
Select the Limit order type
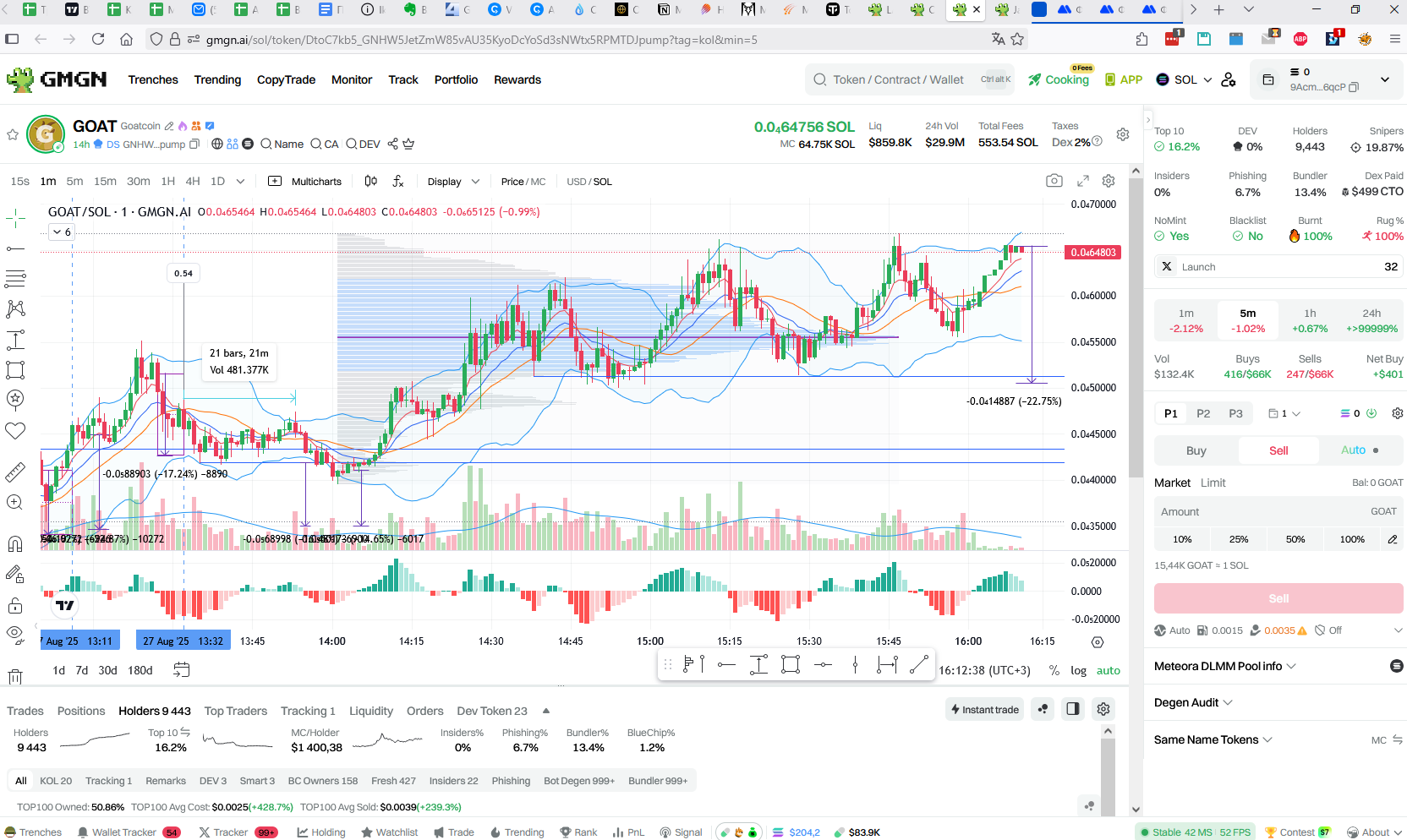[x=1213, y=483]
